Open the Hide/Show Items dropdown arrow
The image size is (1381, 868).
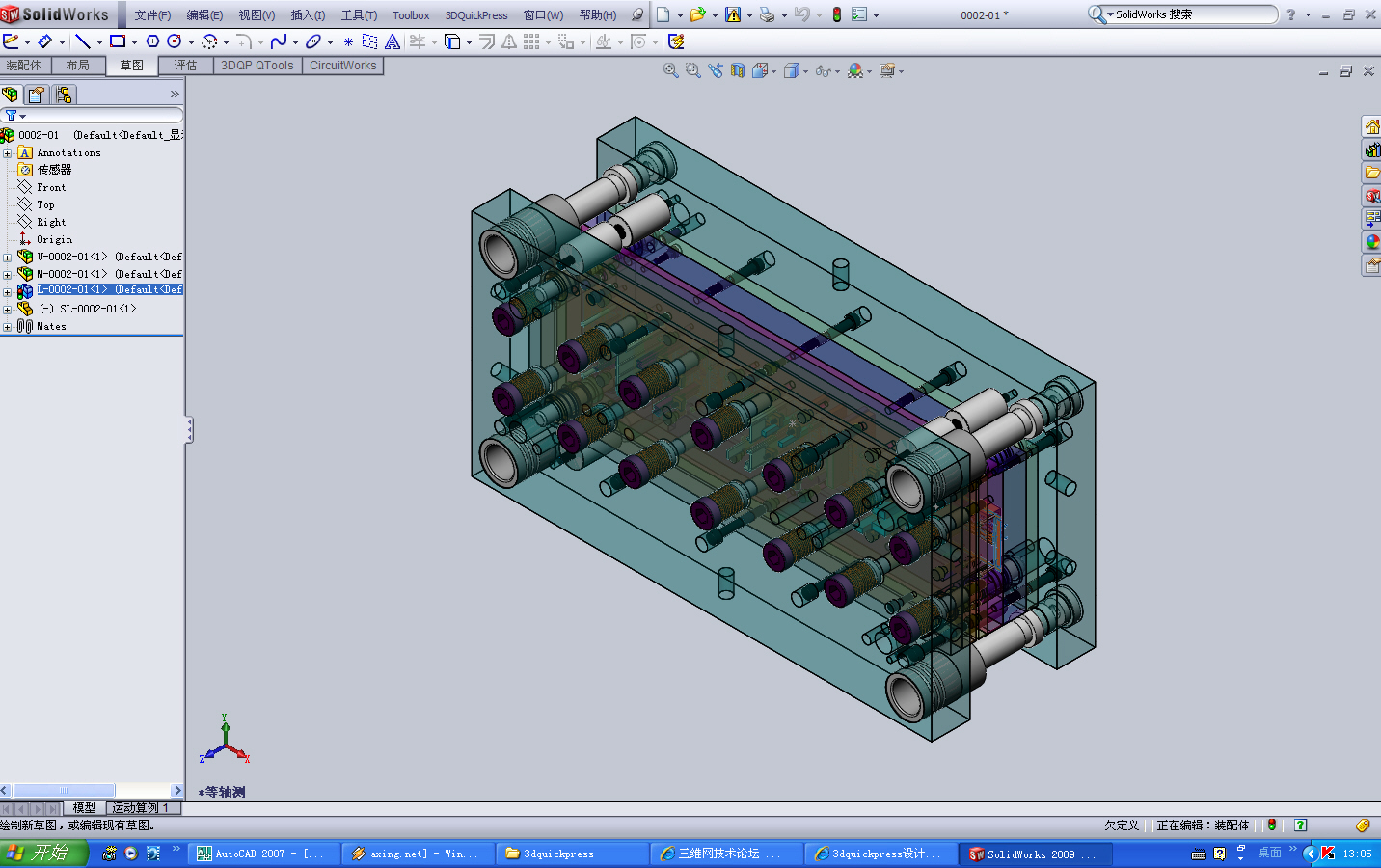837,71
